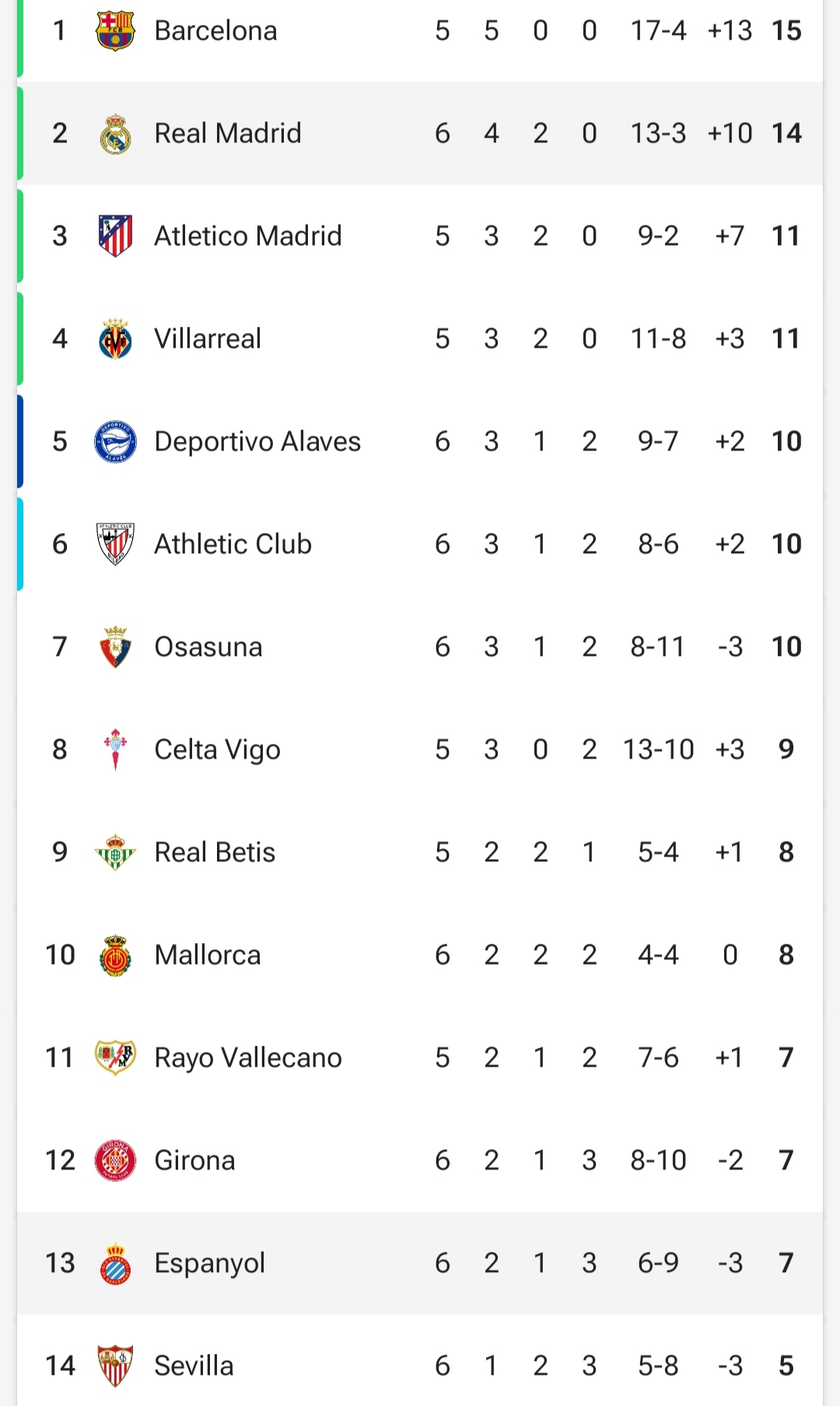Tap the Celta Vigo crest icon
This screenshot has width=840, height=1406.
115,749
